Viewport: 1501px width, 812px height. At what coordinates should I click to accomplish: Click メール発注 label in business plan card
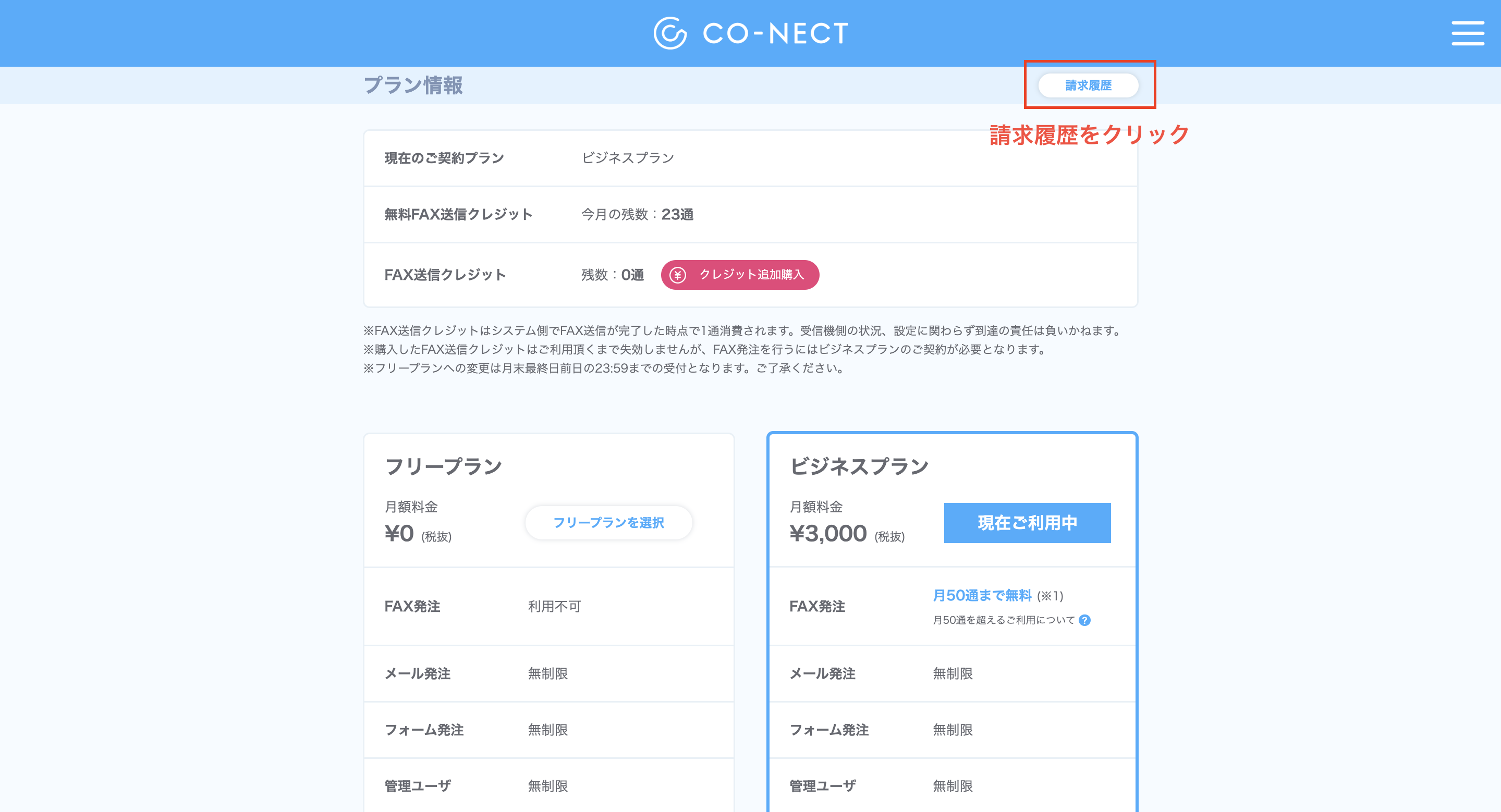point(822,673)
